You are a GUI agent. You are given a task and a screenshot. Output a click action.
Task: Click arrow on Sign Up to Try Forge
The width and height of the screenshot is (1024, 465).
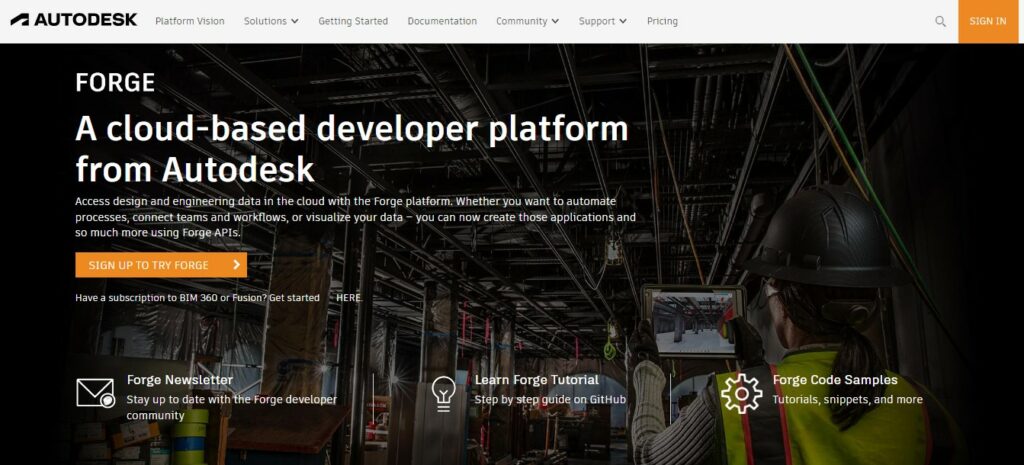236,265
